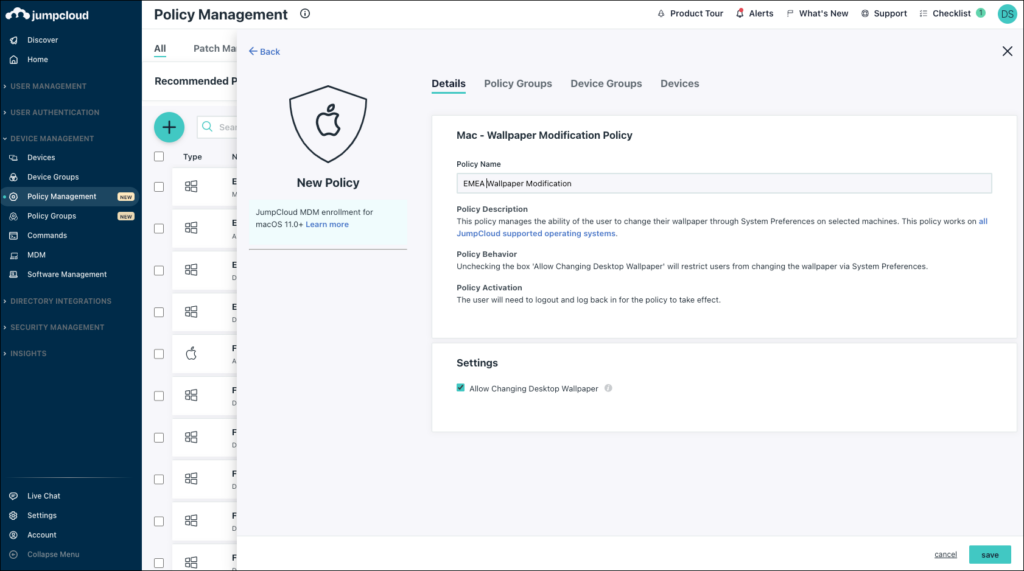Click the green plus add policy button
Viewport: 1024px width, 571px height.
[169, 127]
